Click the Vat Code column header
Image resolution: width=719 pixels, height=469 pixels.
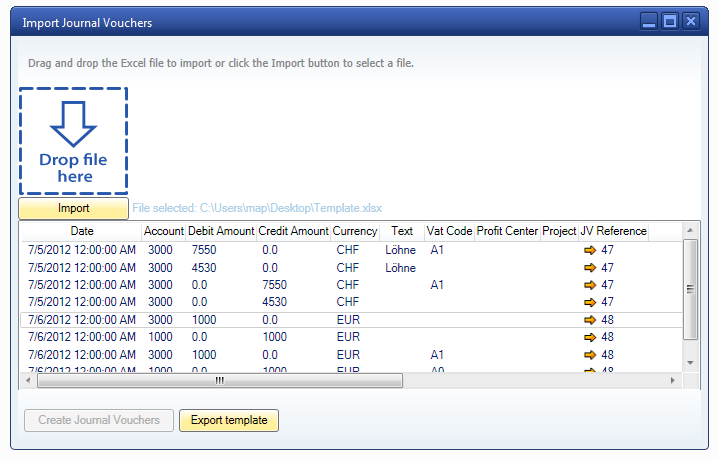tap(449, 231)
